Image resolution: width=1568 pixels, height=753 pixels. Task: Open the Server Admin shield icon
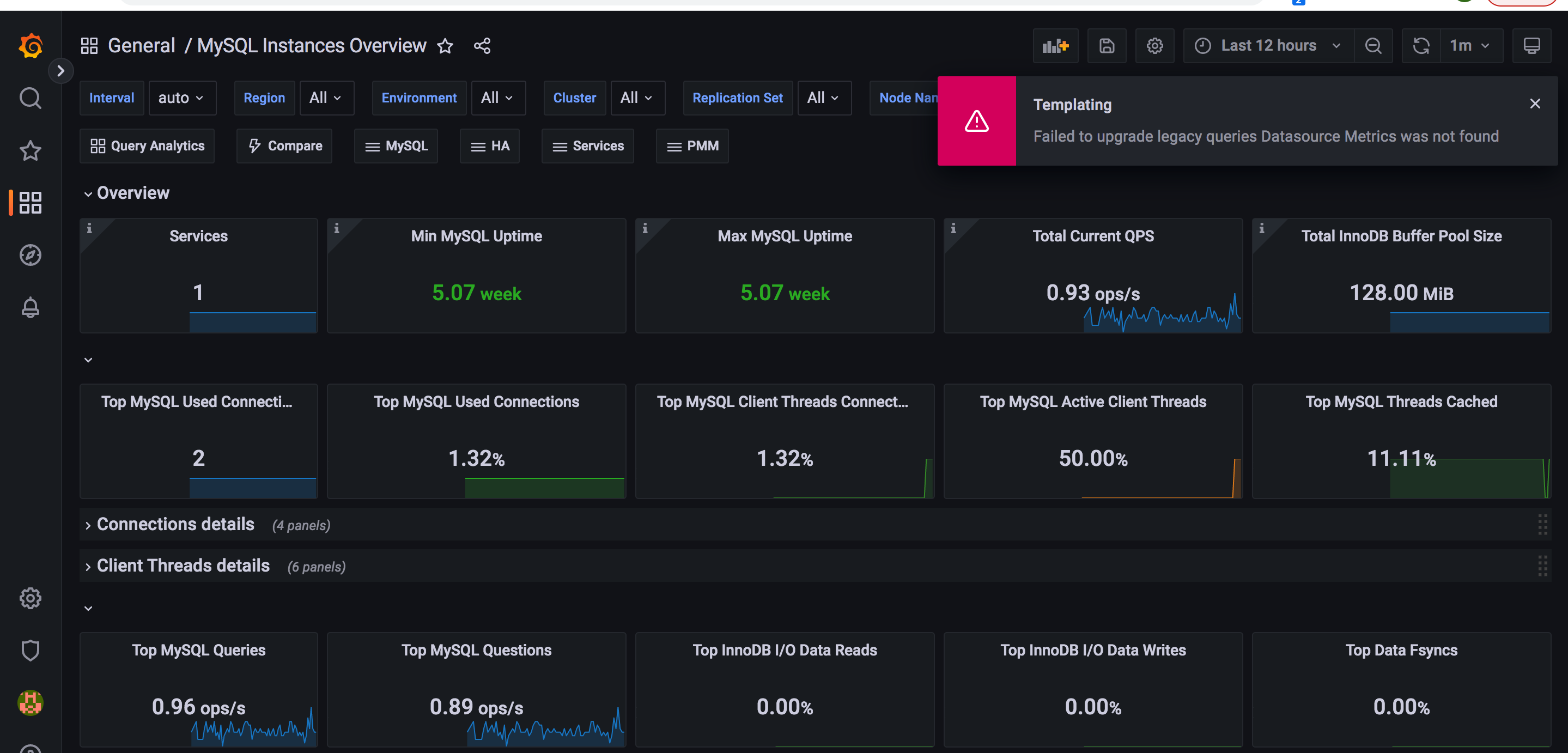coord(31,651)
